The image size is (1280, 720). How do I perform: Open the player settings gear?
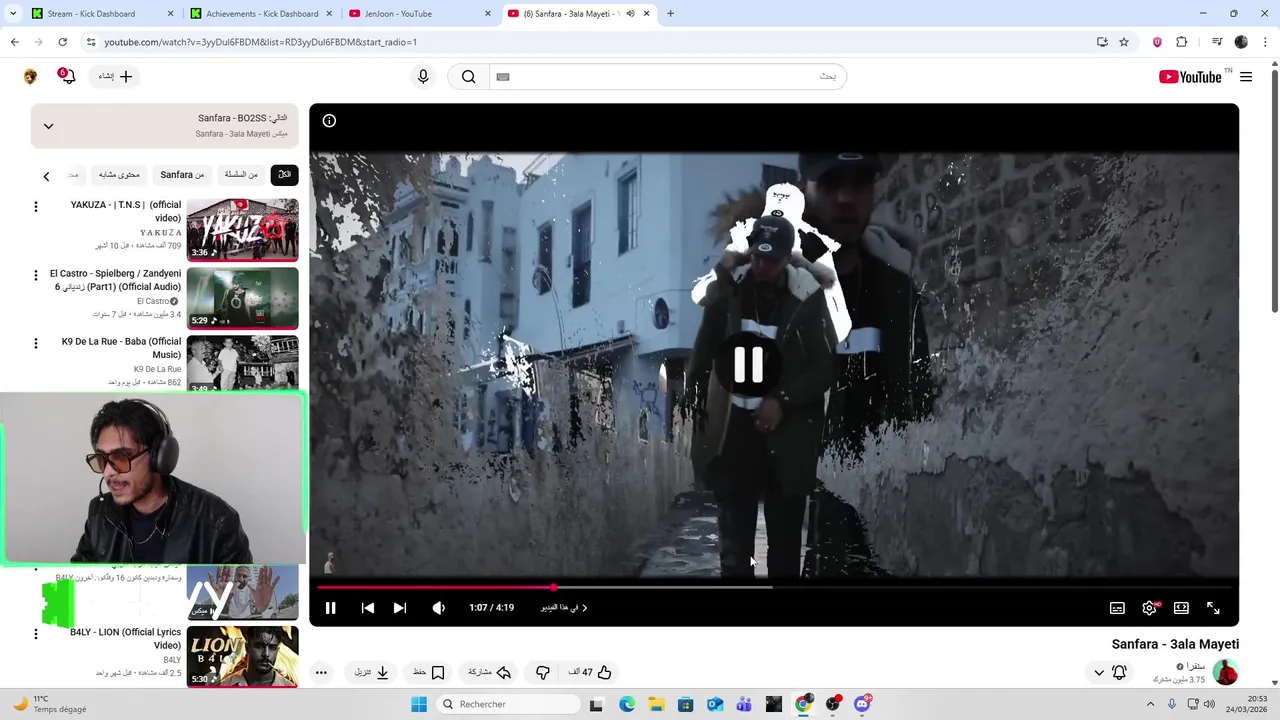[x=1149, y=608]
